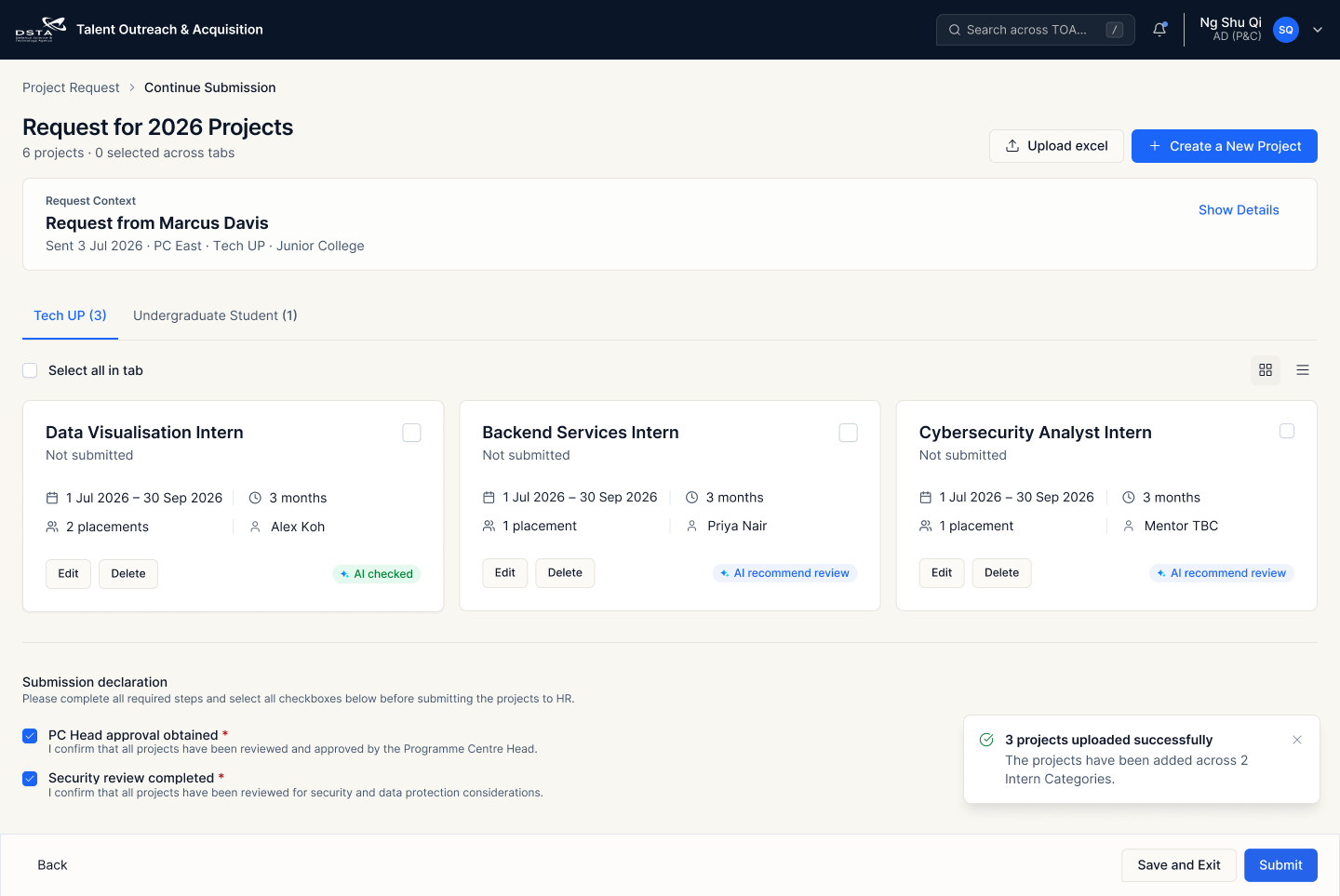The width and height of the screenshot is (1340, 896).
Task: Click Backend Services AI recommend review badge
Action: (785, 573)
